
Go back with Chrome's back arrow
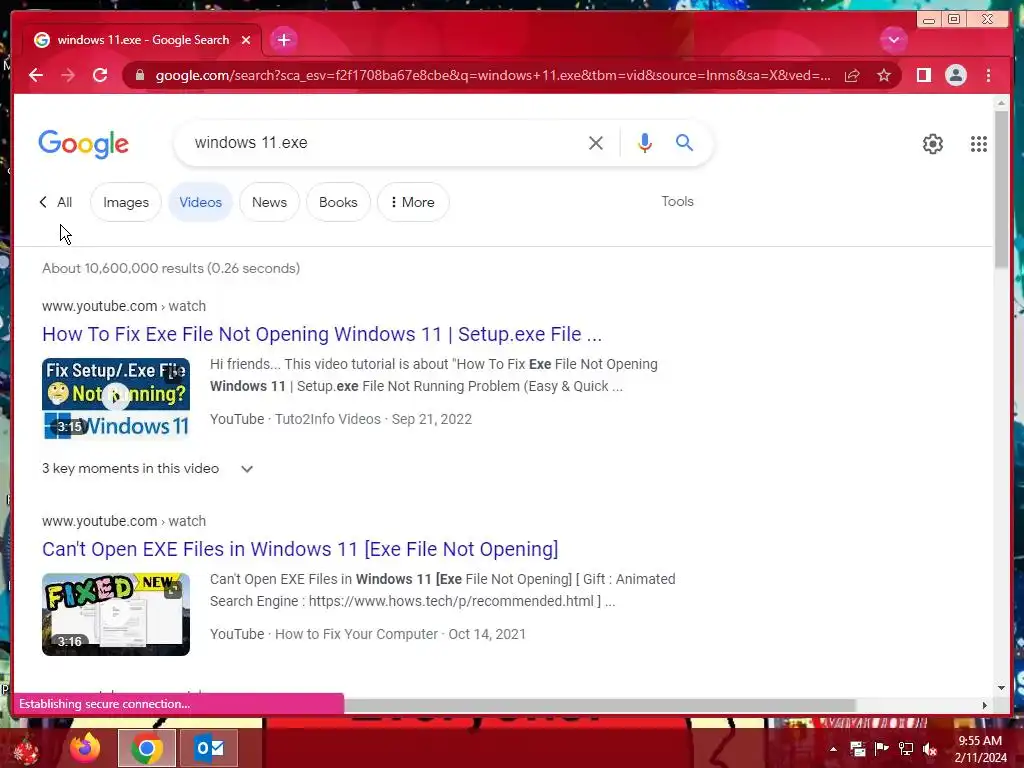(x=36, y=75)
